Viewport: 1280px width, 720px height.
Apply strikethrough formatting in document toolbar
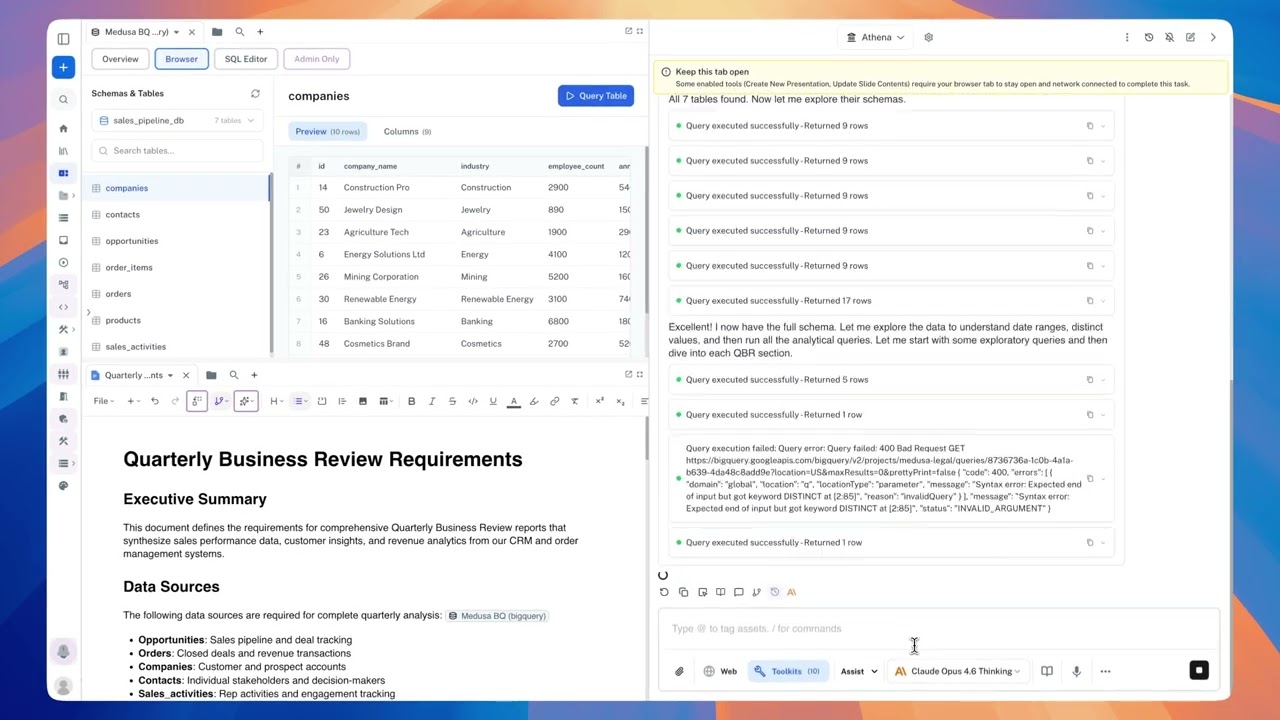click(x=452, y=401)
